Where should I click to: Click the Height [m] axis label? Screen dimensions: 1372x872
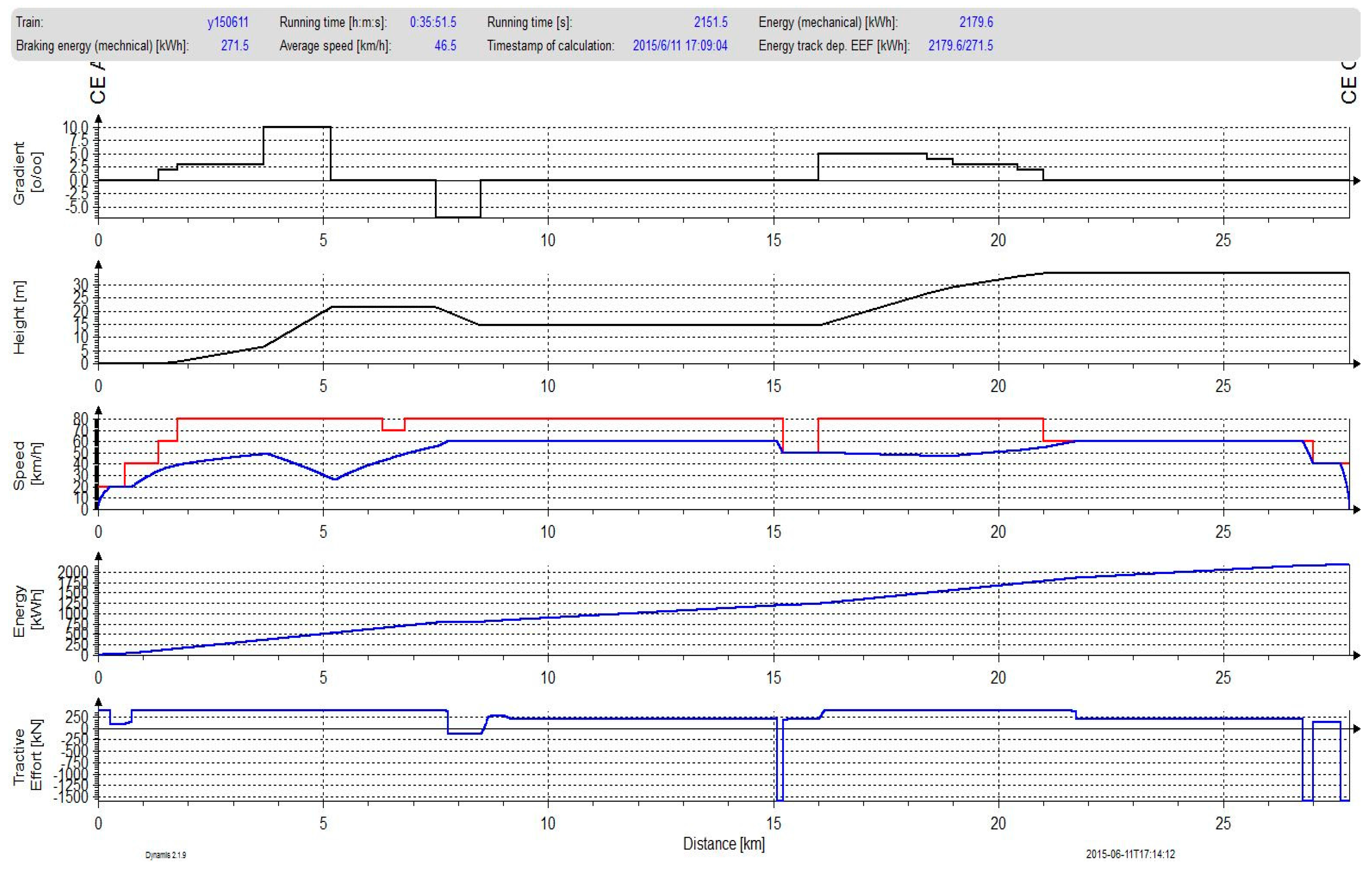click(19, 317)
